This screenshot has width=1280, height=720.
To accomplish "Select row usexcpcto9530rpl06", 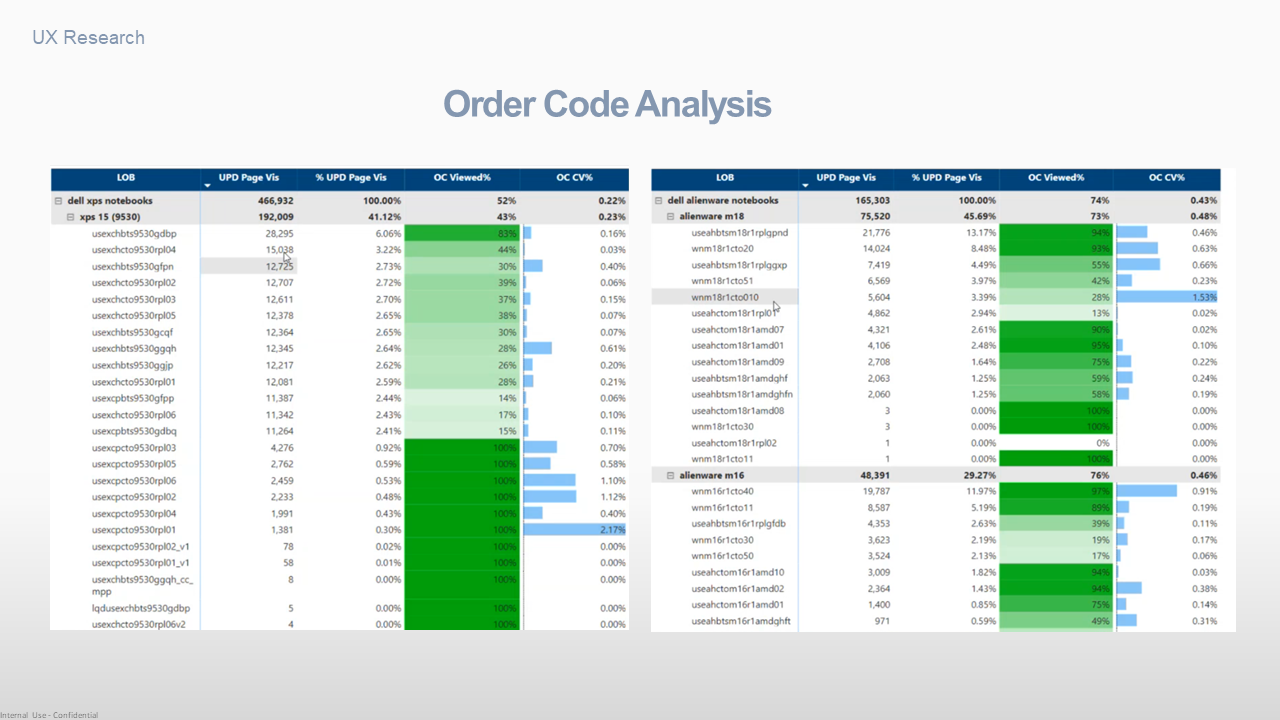I will point(340,481).
